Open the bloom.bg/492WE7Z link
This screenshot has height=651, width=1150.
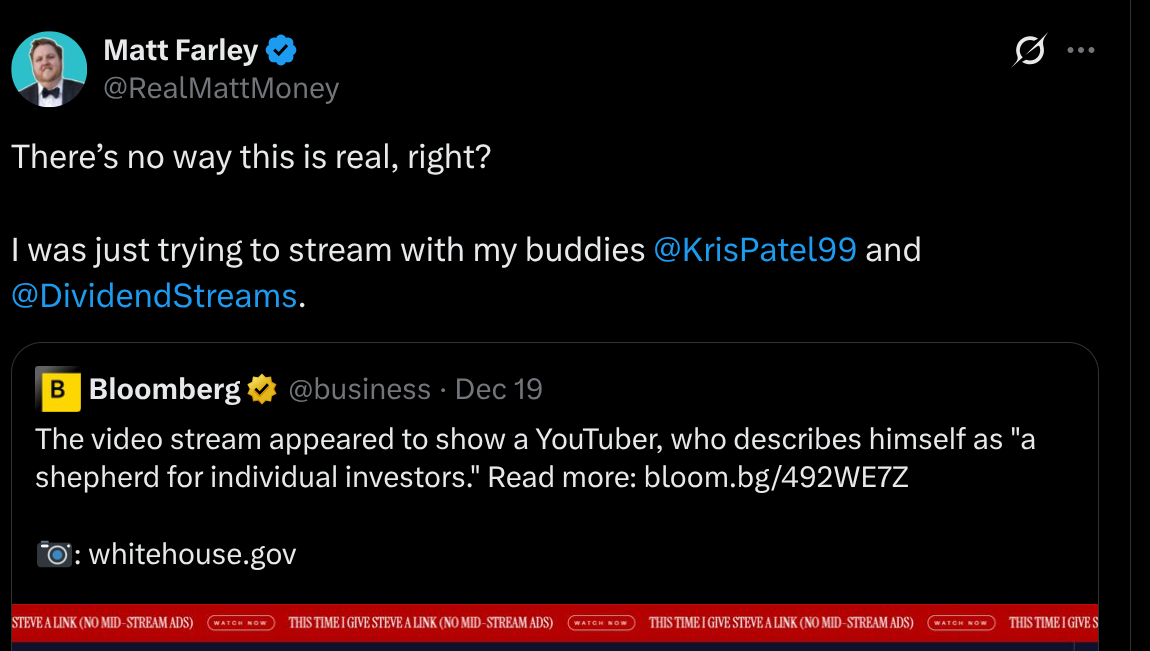click(776, 477)
